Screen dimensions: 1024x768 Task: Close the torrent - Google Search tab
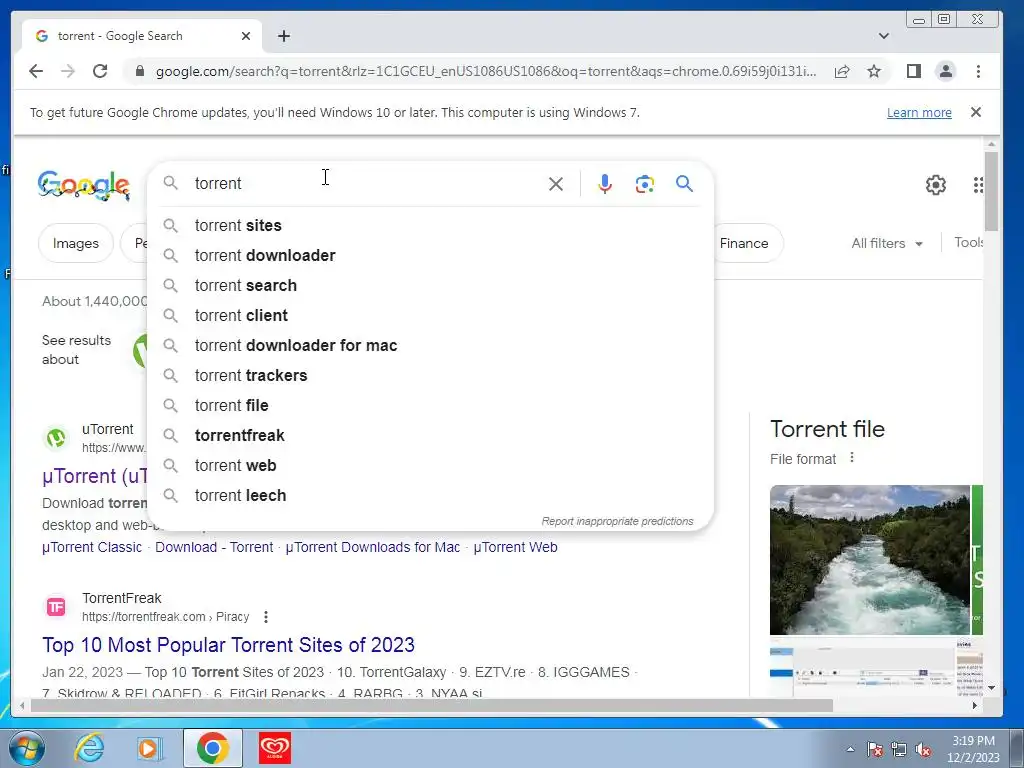[x=246, y=36]
